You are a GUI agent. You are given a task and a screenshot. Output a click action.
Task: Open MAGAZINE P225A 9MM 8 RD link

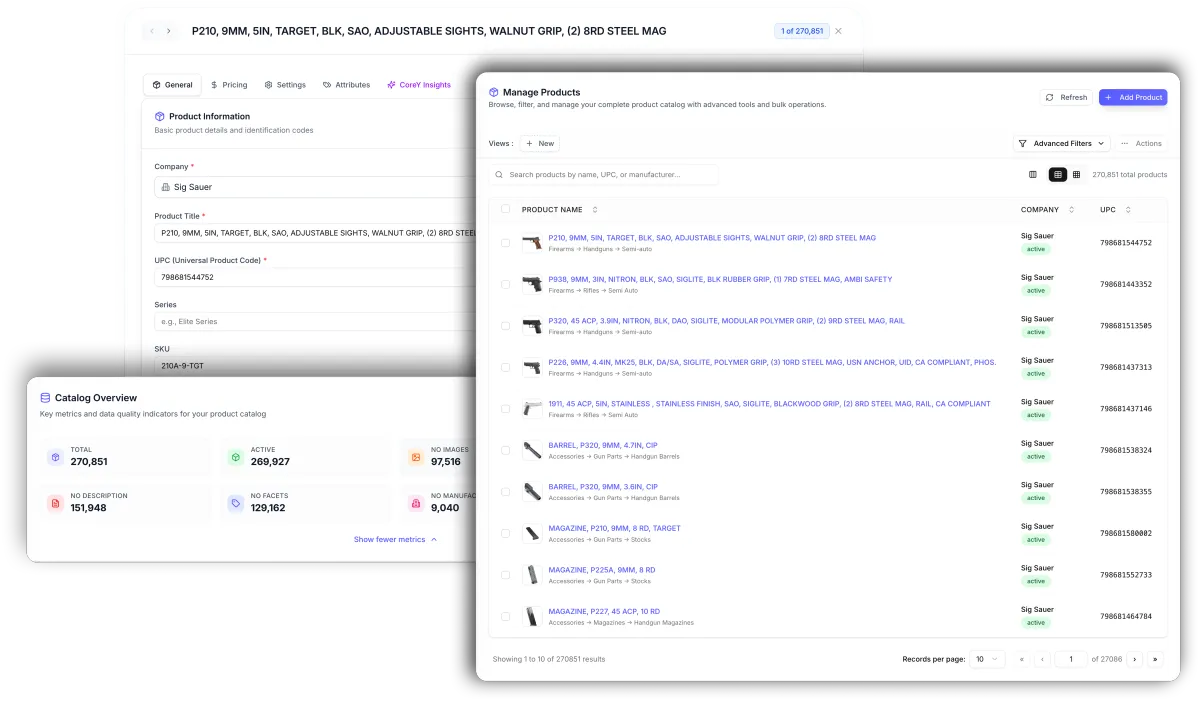[x=602, y=570]
